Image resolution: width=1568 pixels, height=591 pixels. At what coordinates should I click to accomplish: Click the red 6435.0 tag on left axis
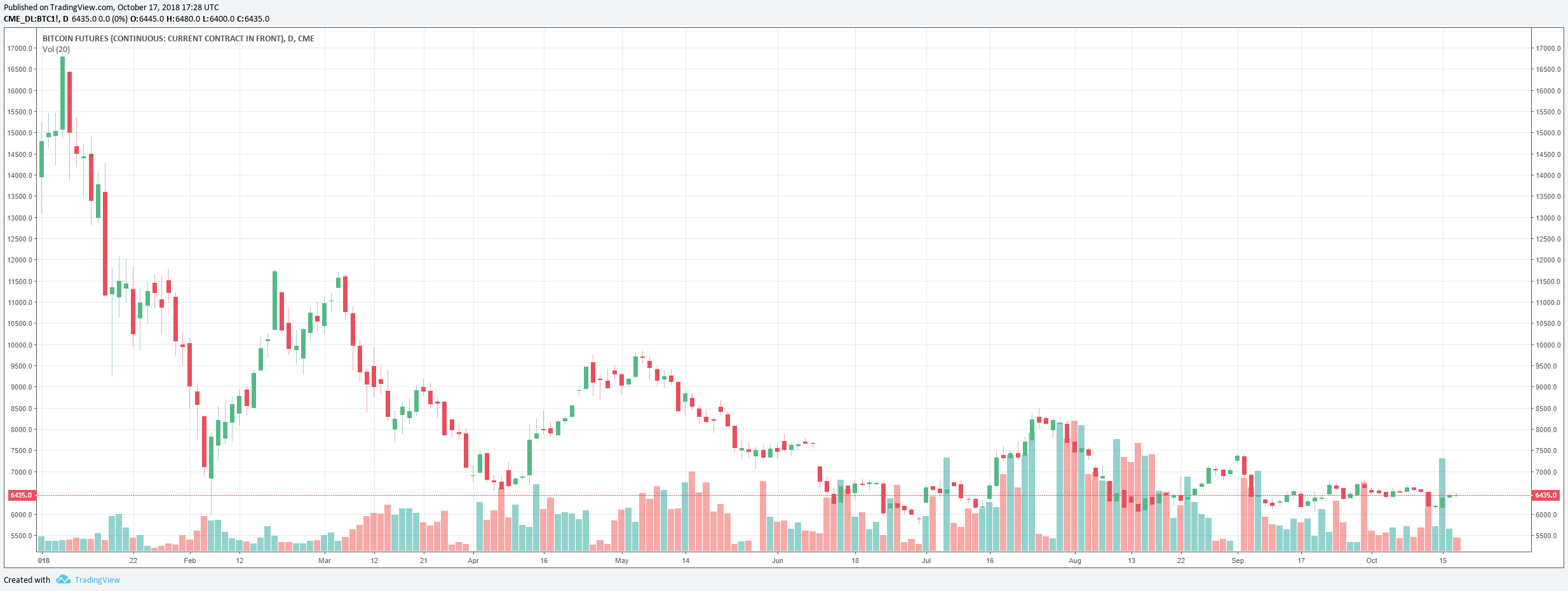click(x=21, y=495)
